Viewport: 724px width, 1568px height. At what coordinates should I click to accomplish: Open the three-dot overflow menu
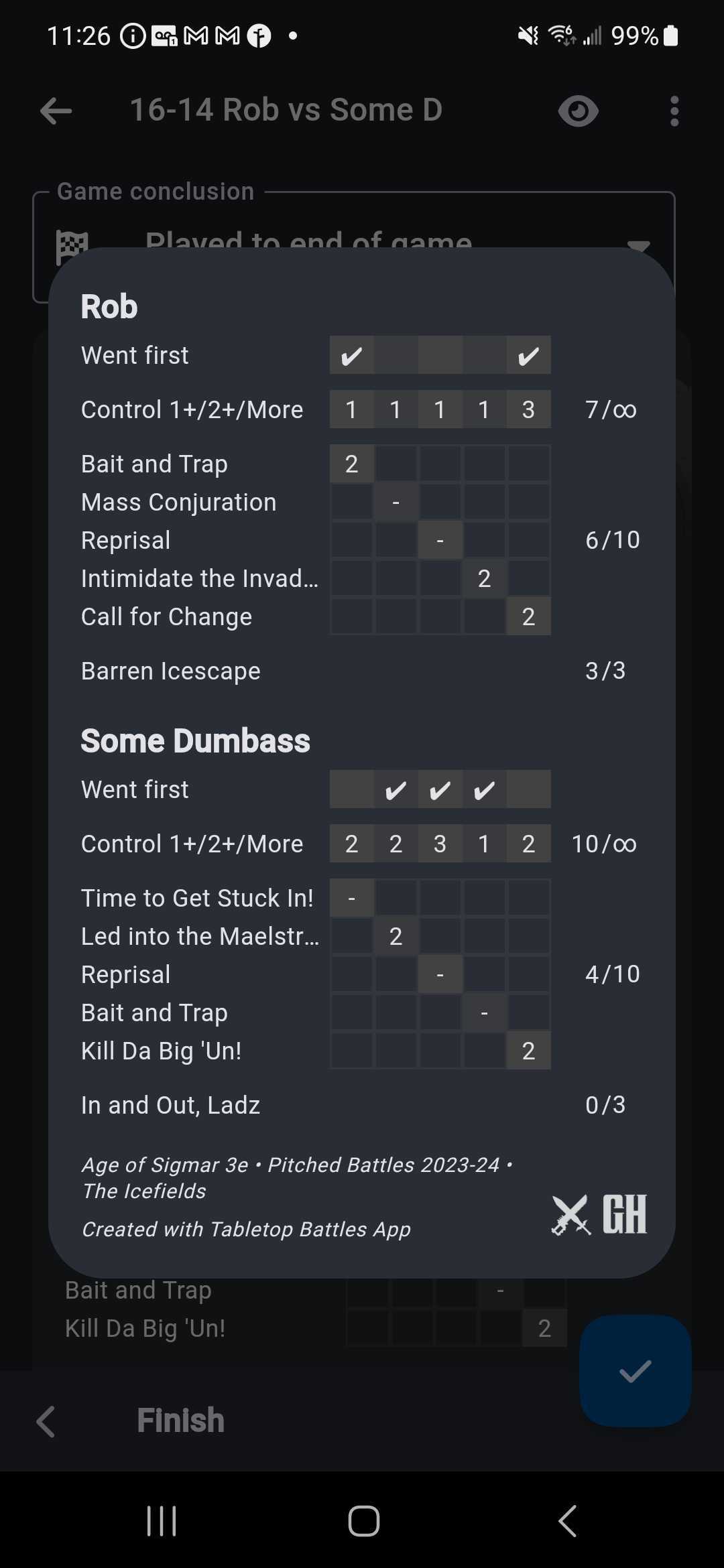674,111
